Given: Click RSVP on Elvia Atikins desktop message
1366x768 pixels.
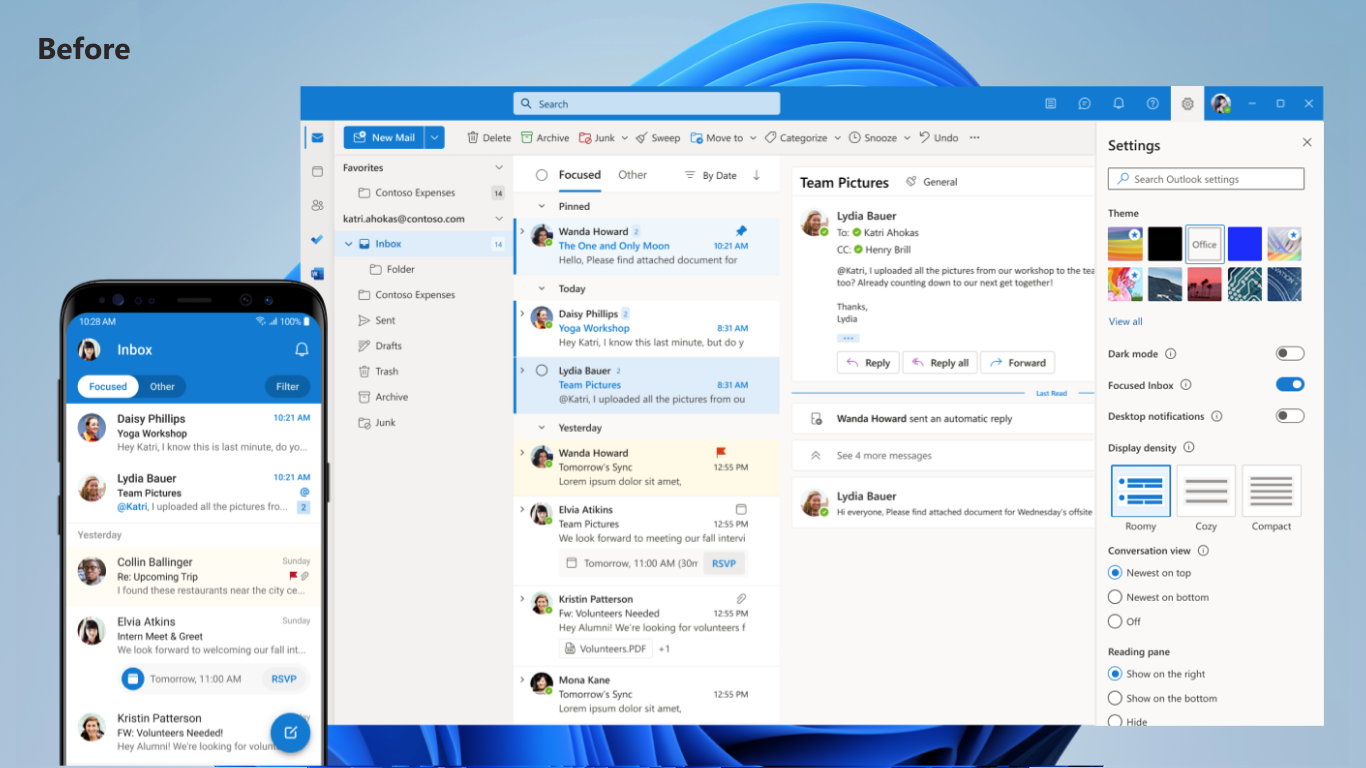Looking at the screenshot, I should 724,563.
